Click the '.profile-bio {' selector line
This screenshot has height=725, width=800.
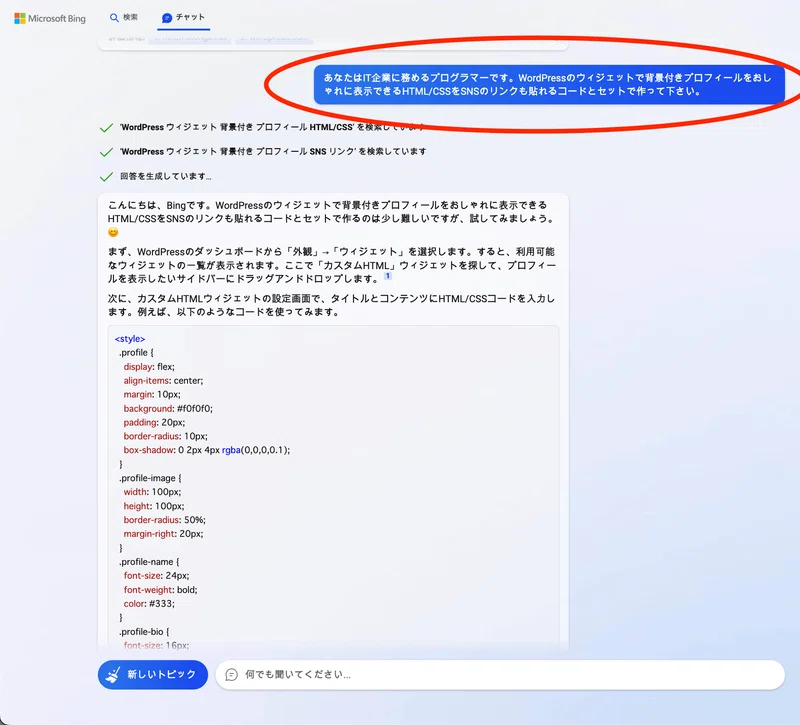click(144, 632)
